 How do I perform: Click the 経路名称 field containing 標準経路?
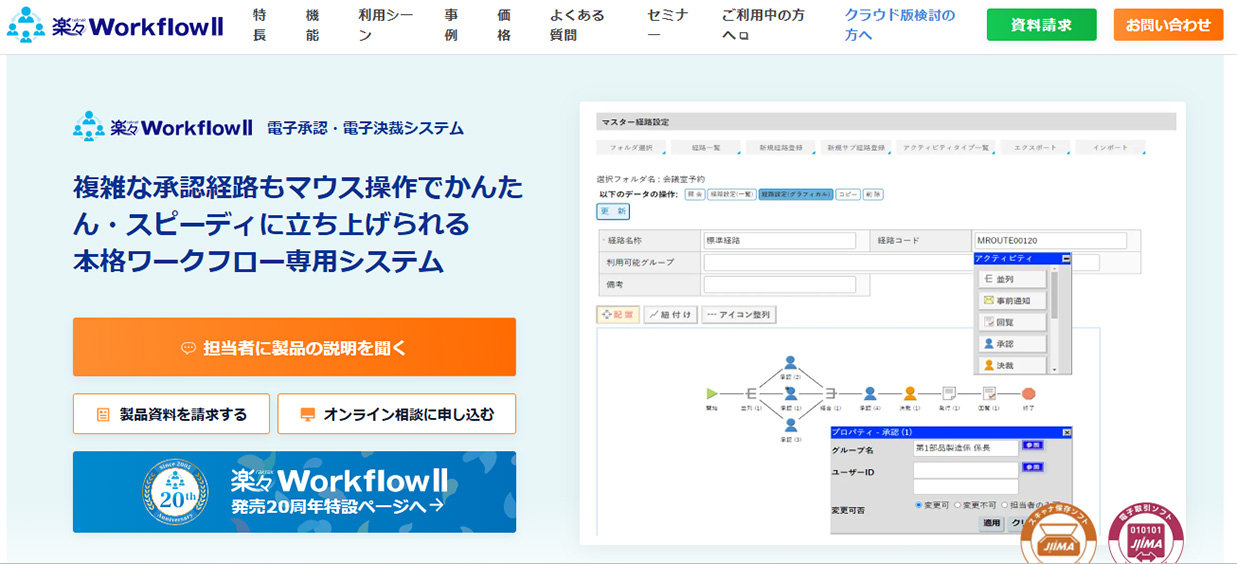pyautogui.click(x=780, y=241)
